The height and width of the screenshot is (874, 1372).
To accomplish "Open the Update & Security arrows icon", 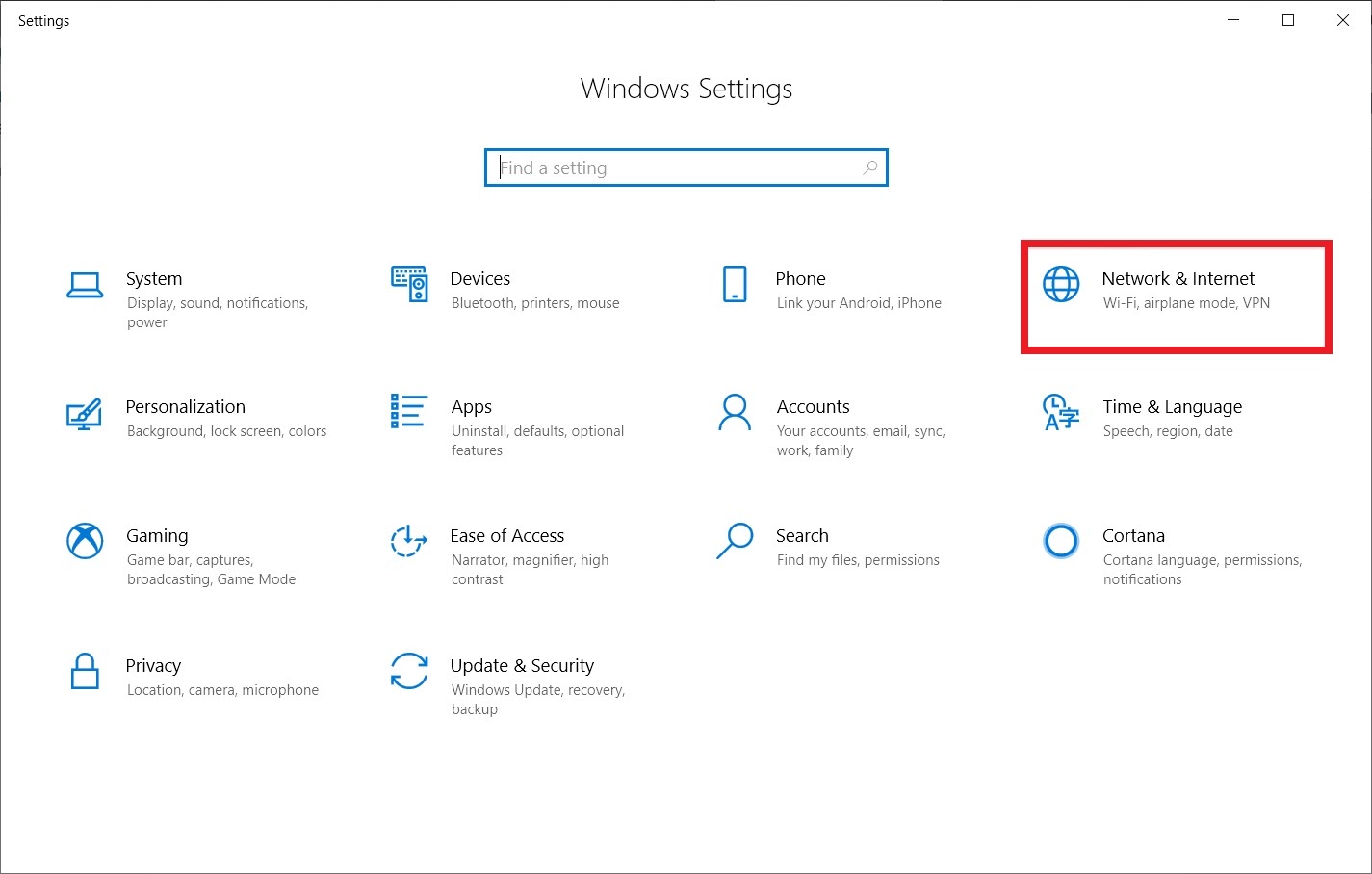I will pos(409,671).
